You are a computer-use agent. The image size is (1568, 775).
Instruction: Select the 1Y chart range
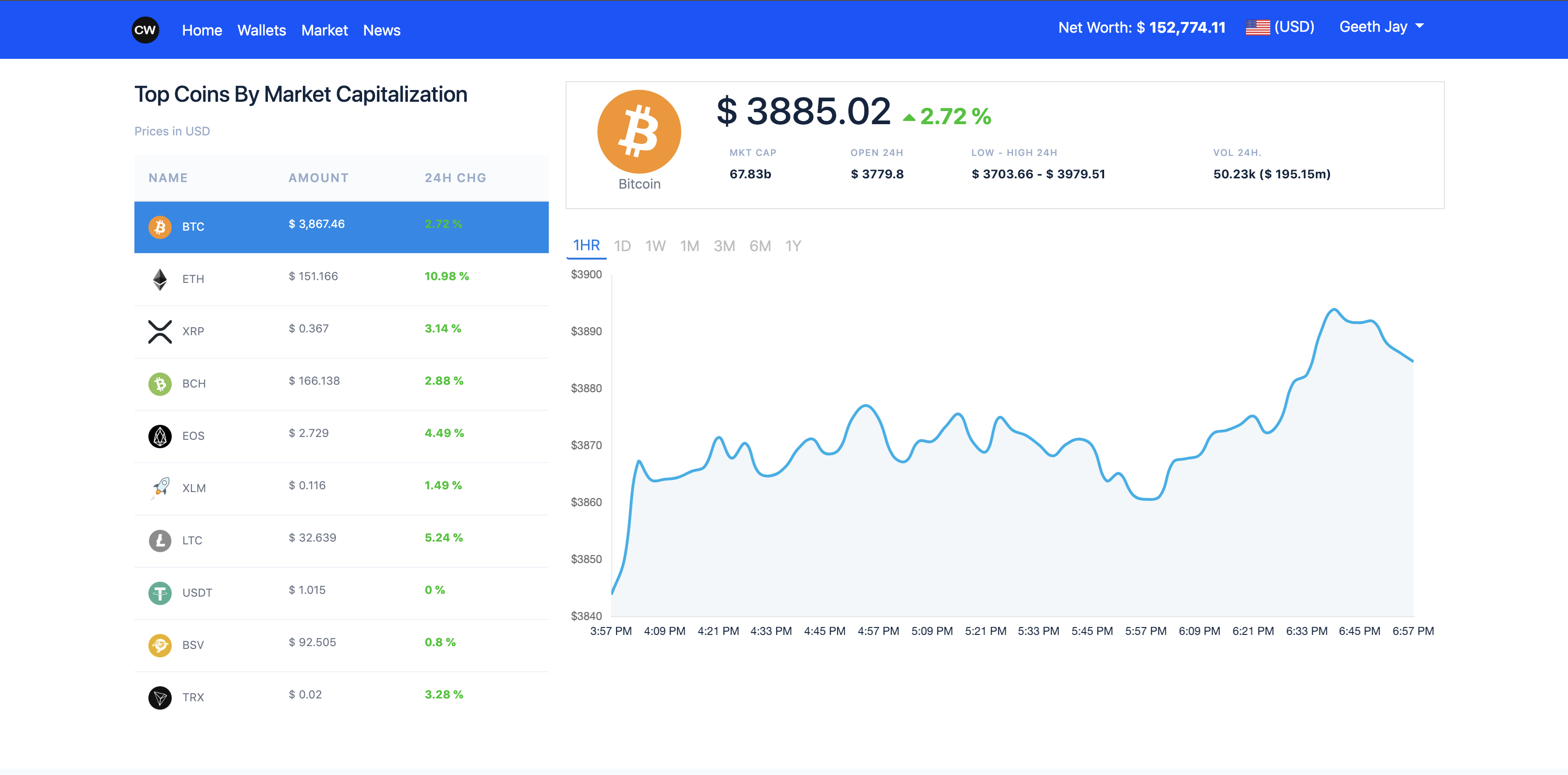(x=792, y=246)
